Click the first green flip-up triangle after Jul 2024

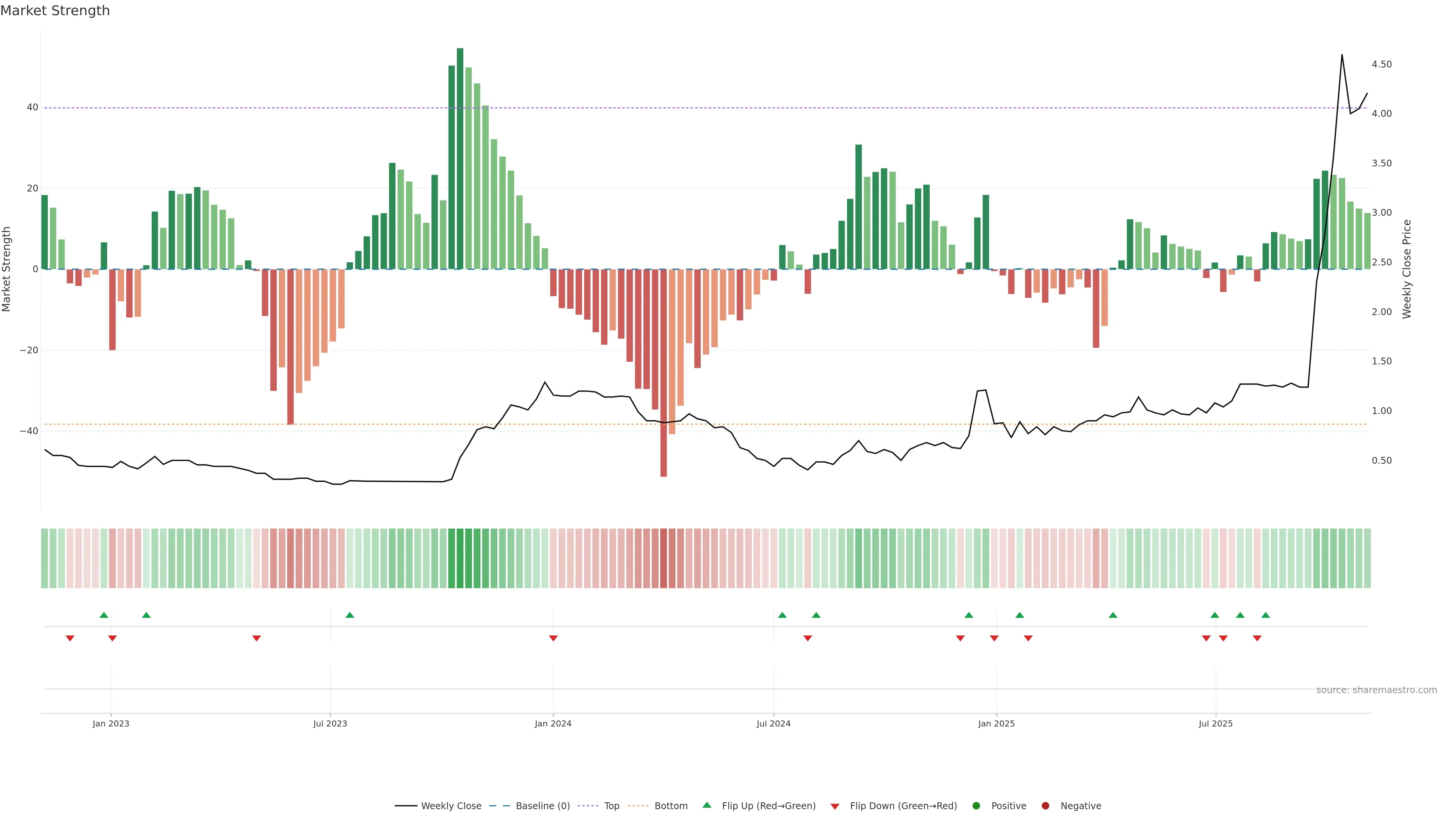[x=782, y=615]
